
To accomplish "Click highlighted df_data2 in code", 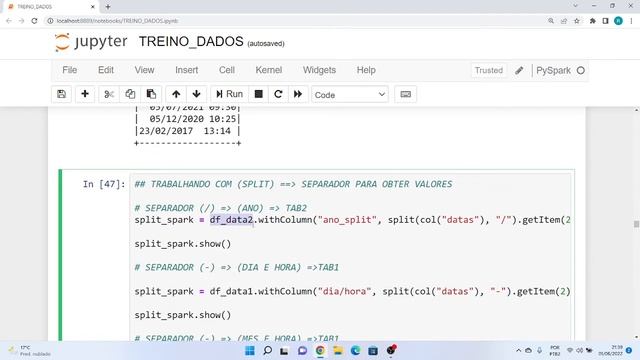I will pyautogui.click(x=231, y=220).
